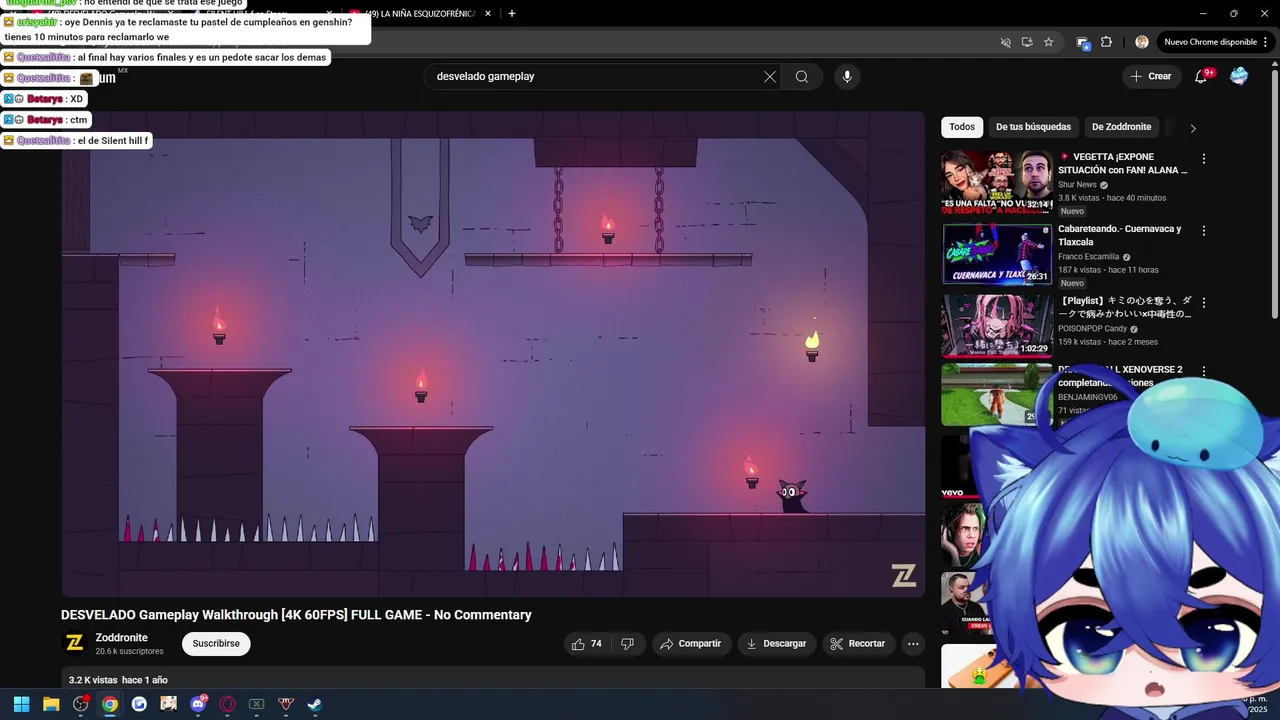This screenshot has height=720, width=1280.
Task: Clear the YouTube search box text
Action: click(770, 77)
